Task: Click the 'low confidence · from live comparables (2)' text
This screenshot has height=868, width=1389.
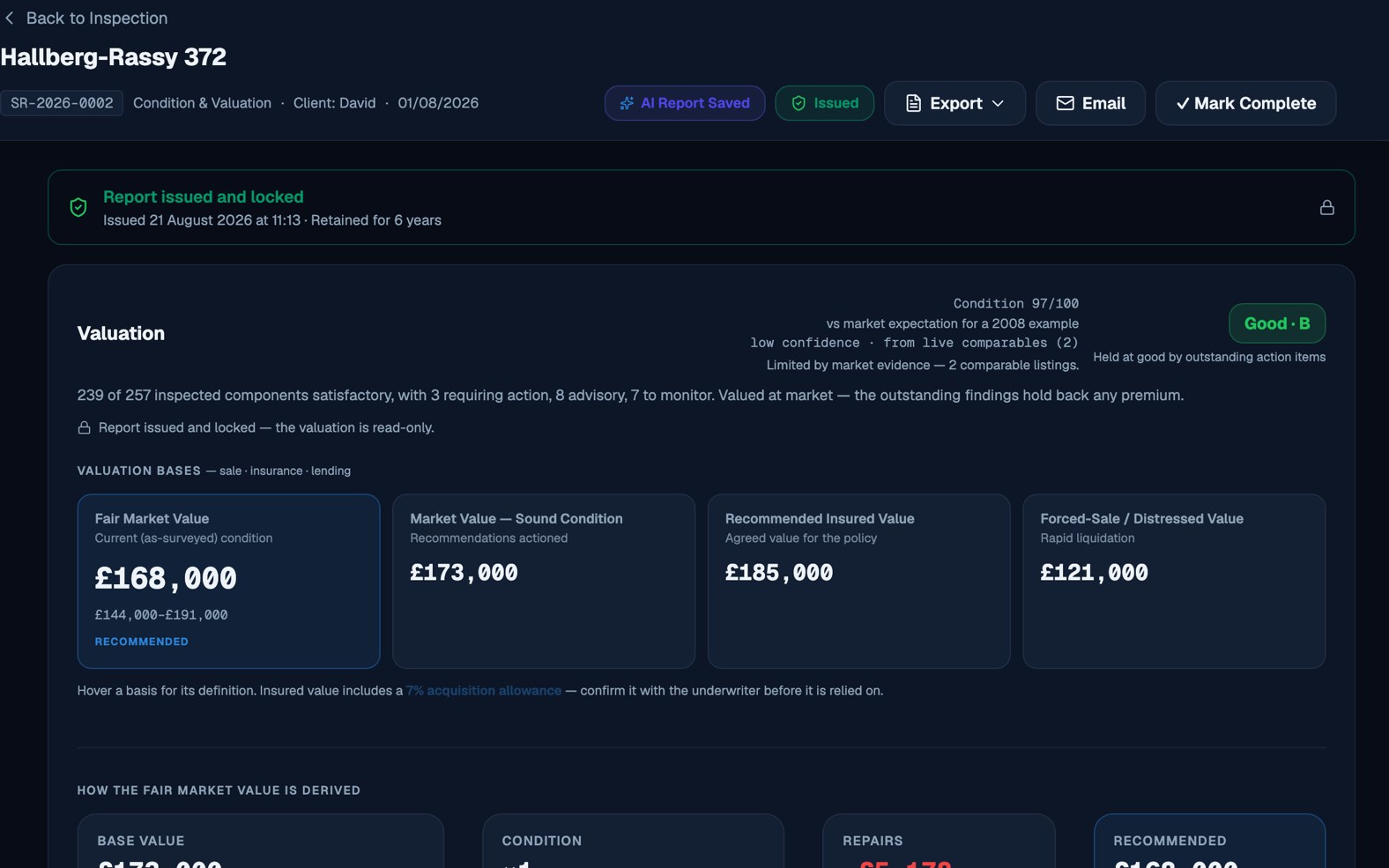Action: (x=914, y=343)
